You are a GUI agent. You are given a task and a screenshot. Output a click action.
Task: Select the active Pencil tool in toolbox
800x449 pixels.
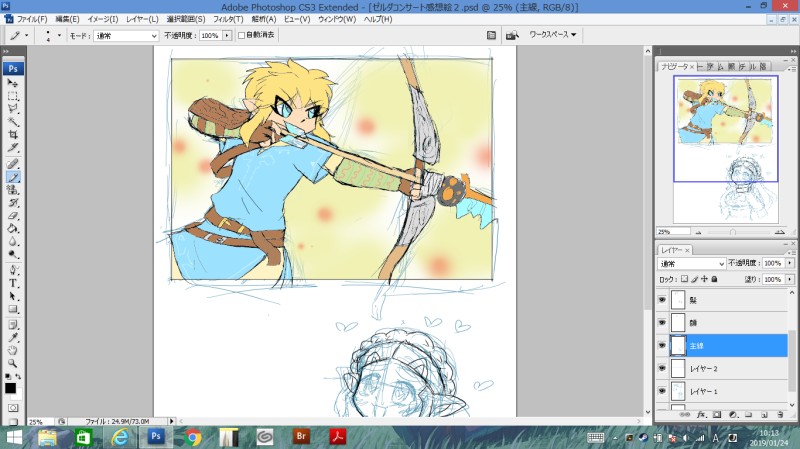click(x=13, y=177)
